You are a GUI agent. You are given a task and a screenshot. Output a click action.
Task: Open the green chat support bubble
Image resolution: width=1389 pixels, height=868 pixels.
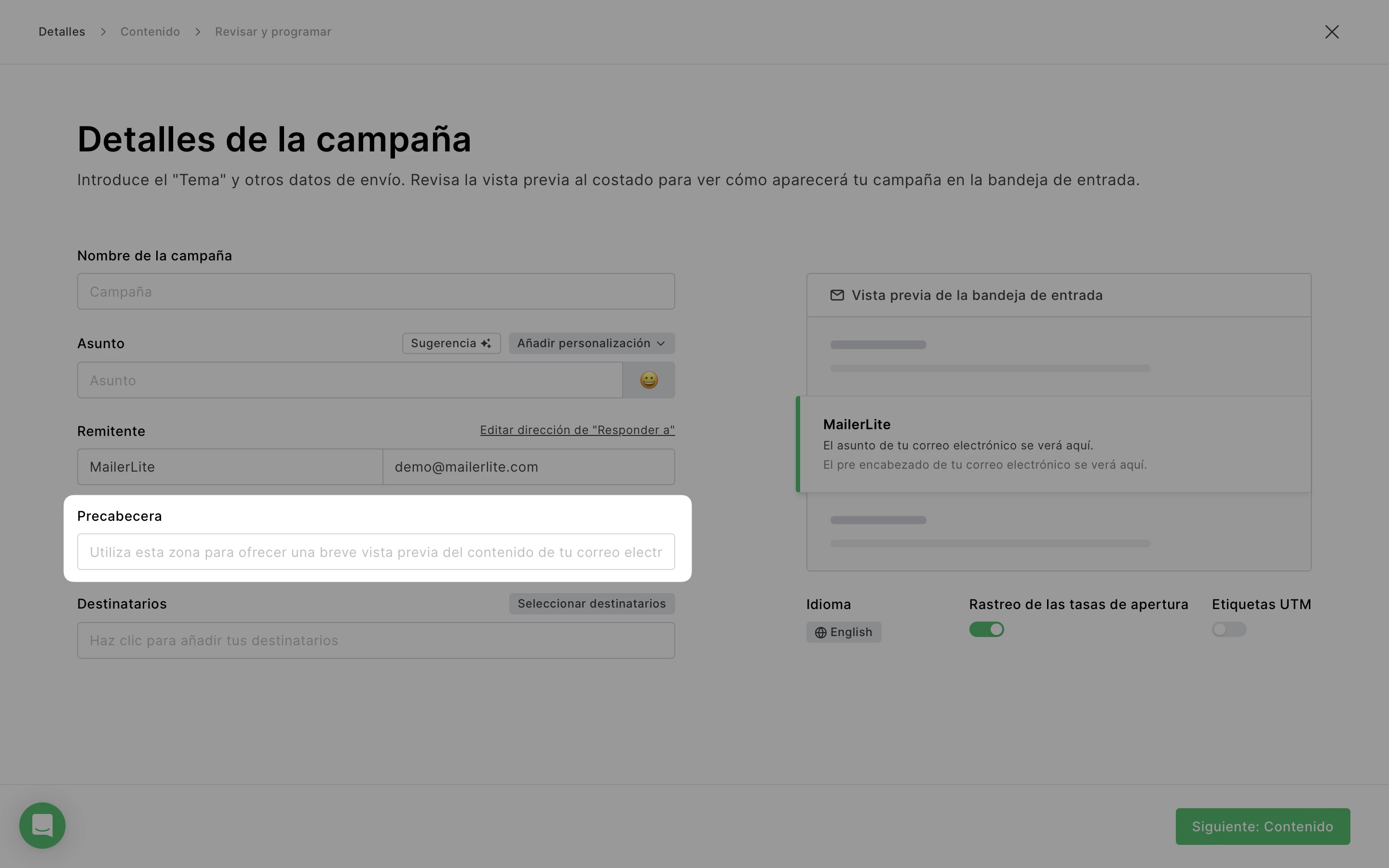pyautogui.click(x=42, y=825)
